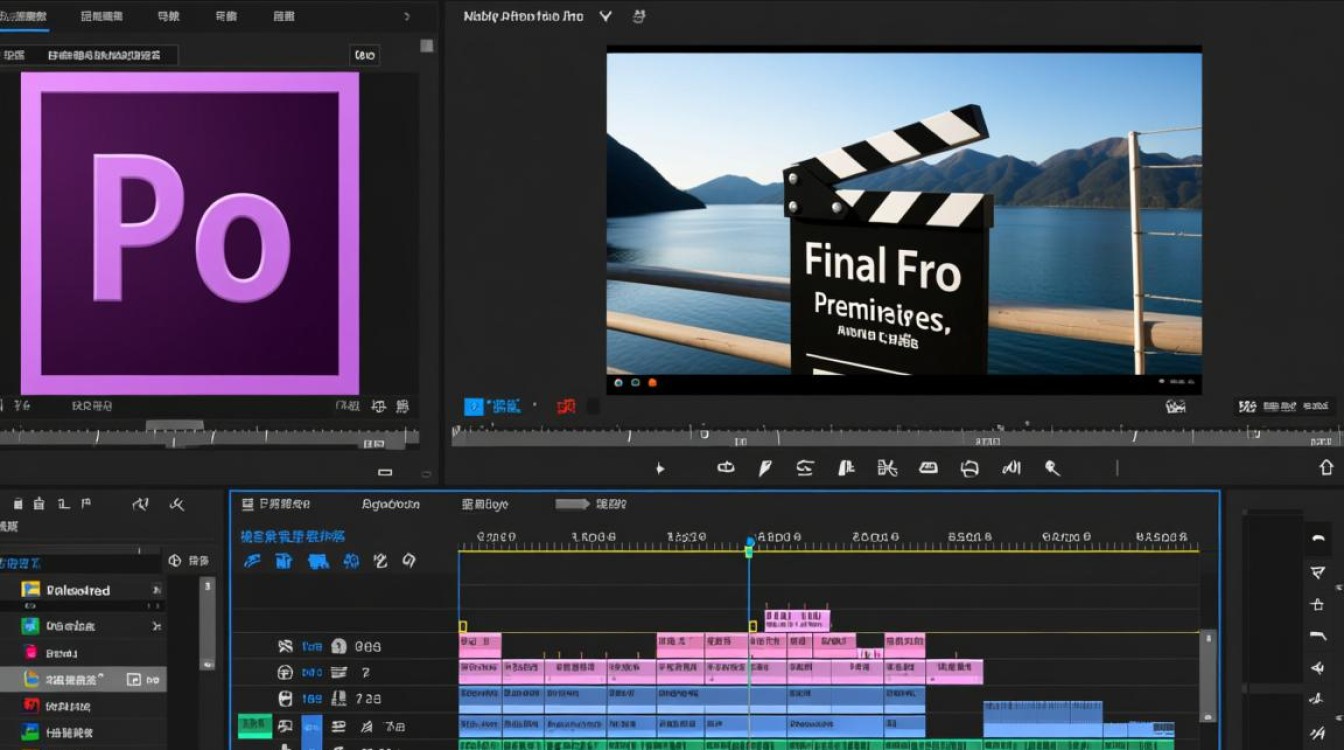Viewport: 1344px width, 750px height.
Task: Click the square badge on the highlighted project row
Action: 134,679
